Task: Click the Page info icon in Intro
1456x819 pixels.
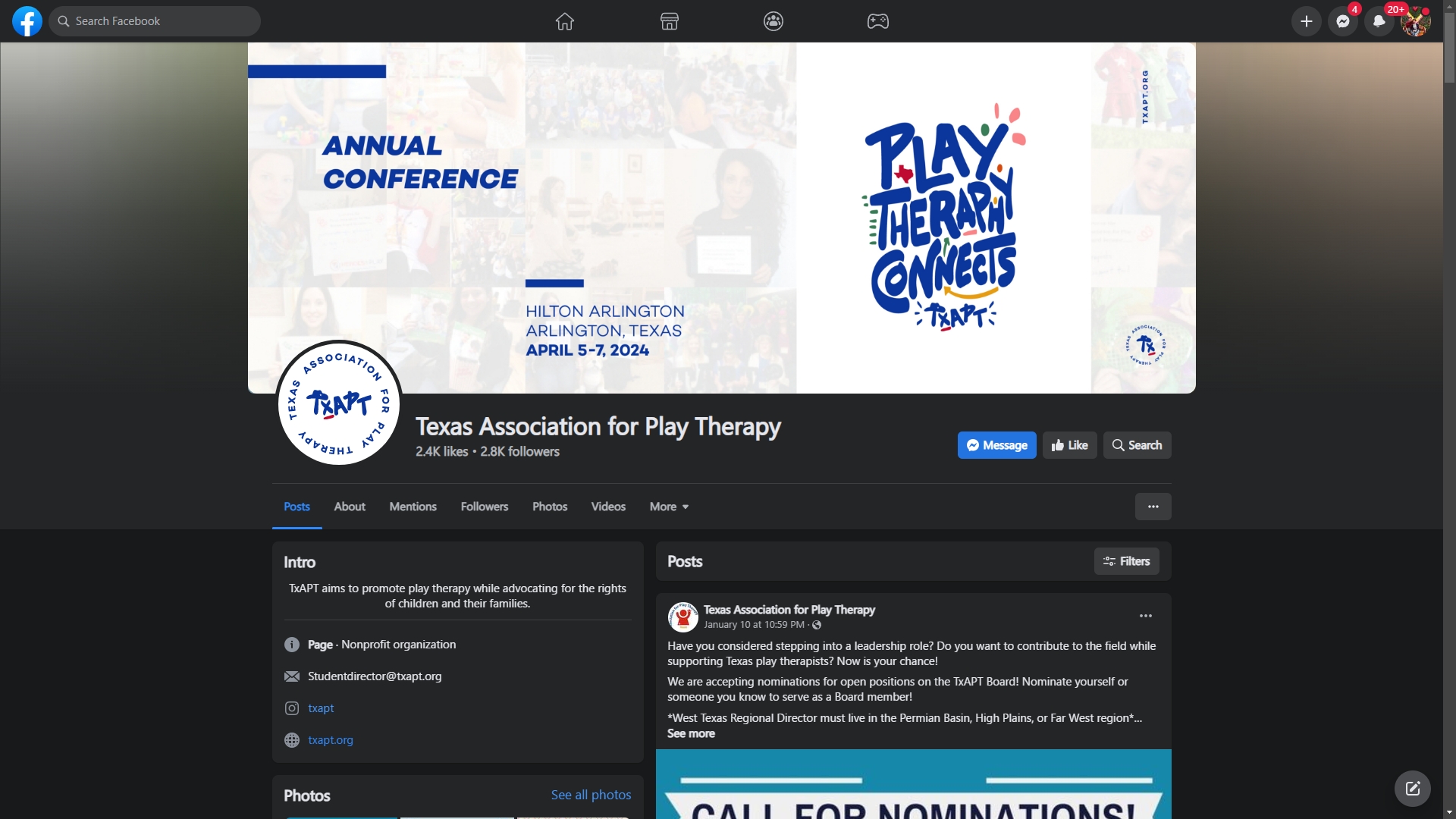Action: [x=292, y=645]
